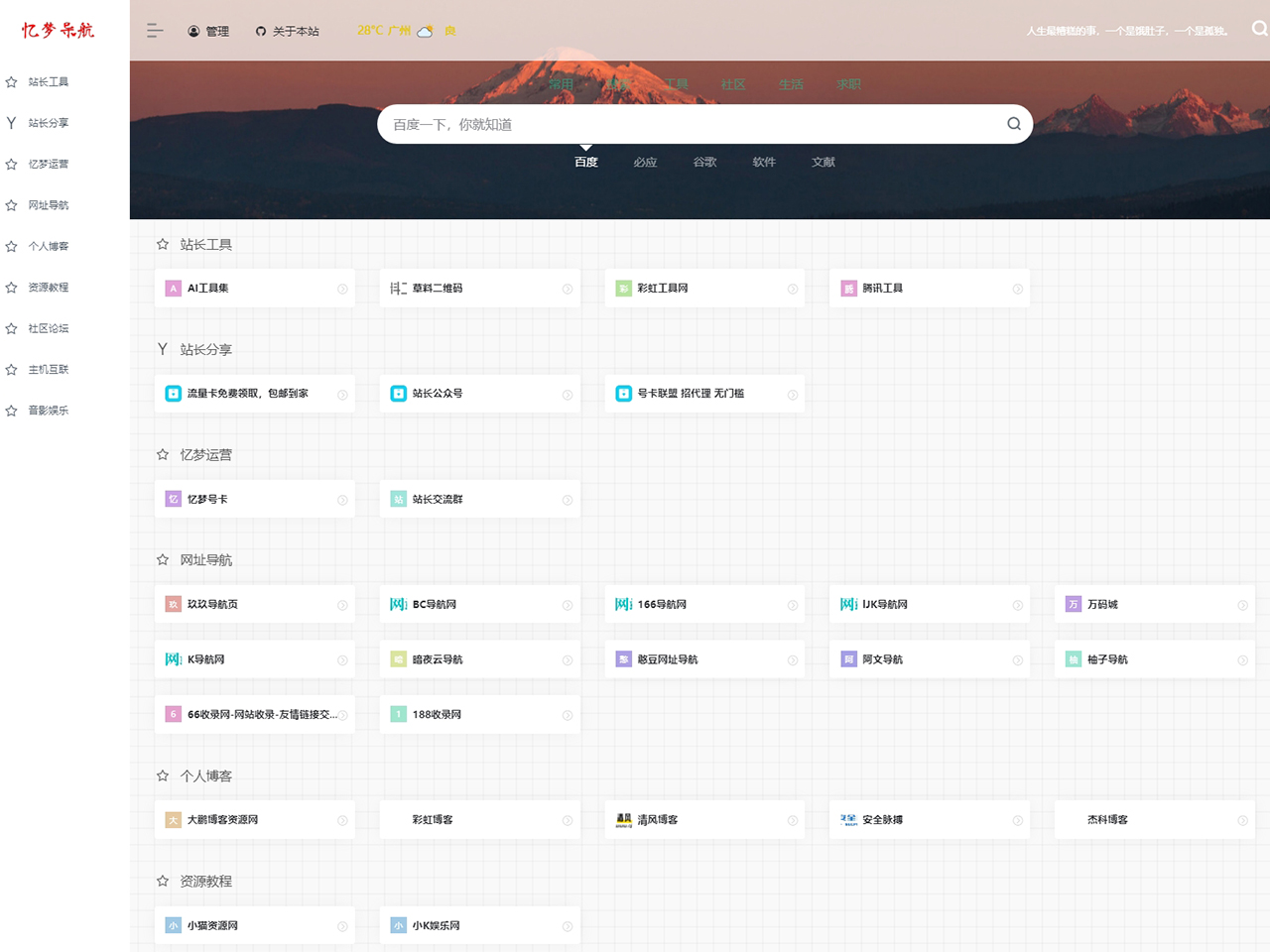Viewport: 1270px width, 952px height.
Task: Open the 流量卡免费领取 link card
Action: tap(254, 394)
